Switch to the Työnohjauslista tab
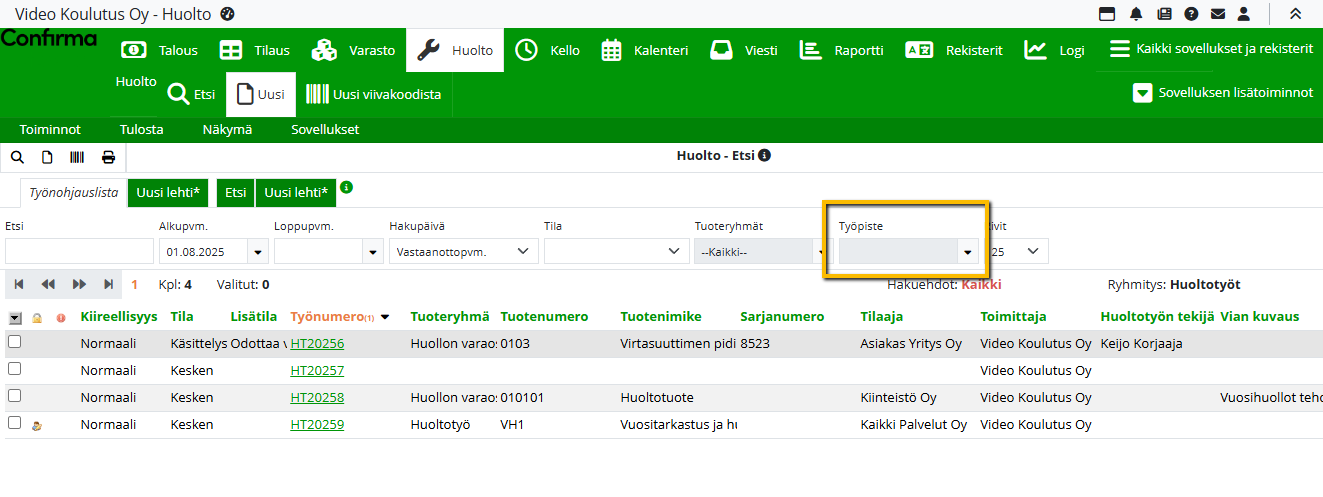The image size is (1323, 497). pos(74,193)
